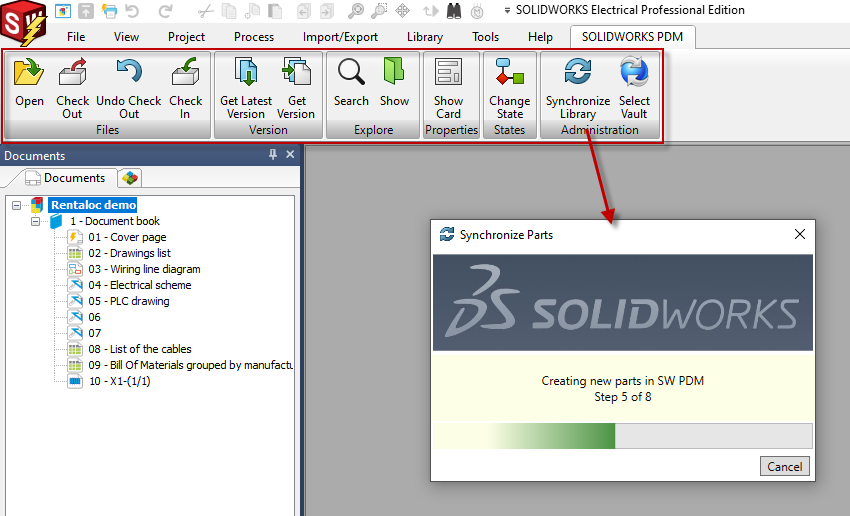
Task: Click the print icon in quick access toolbar
Action: (x=109, y=11)
